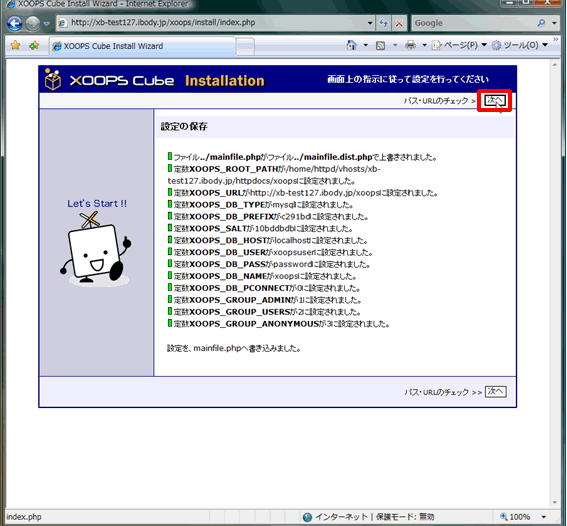Click the browser Back arrow button
The width and height of the screenshot is (567, 526).
point(15,23)
